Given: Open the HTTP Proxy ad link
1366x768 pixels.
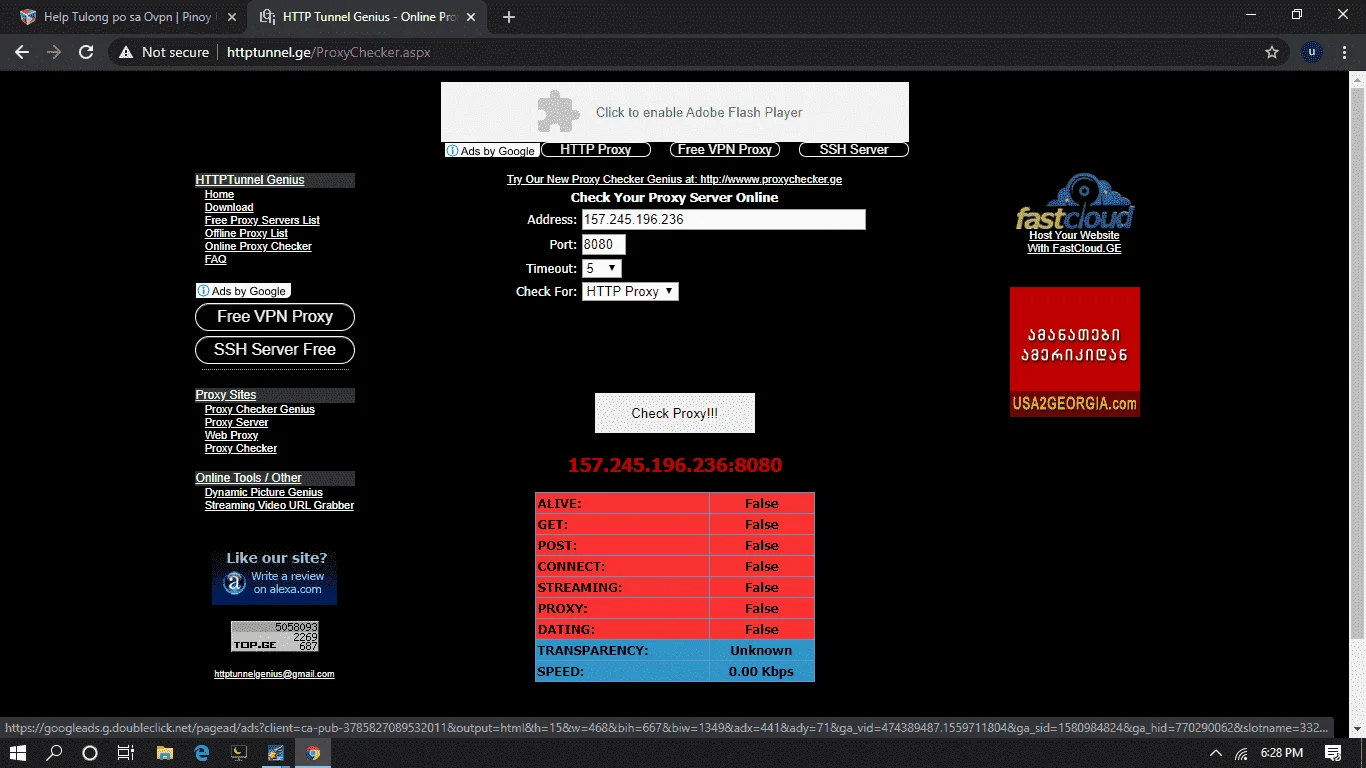Looking at the screenshot, I should [596, 150].
